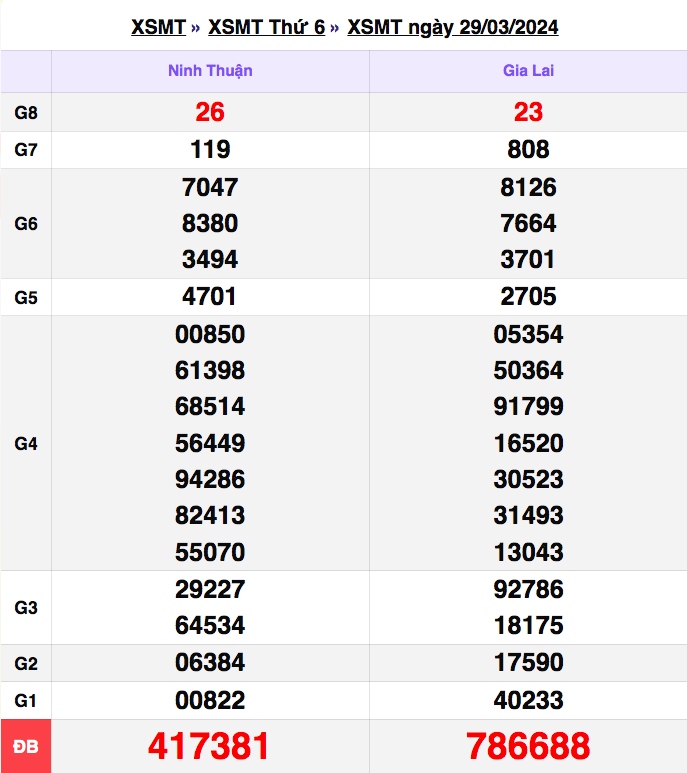This screenshot has width=687, height=773.
Task: Click the G4 row label
Action: point(26,443)
